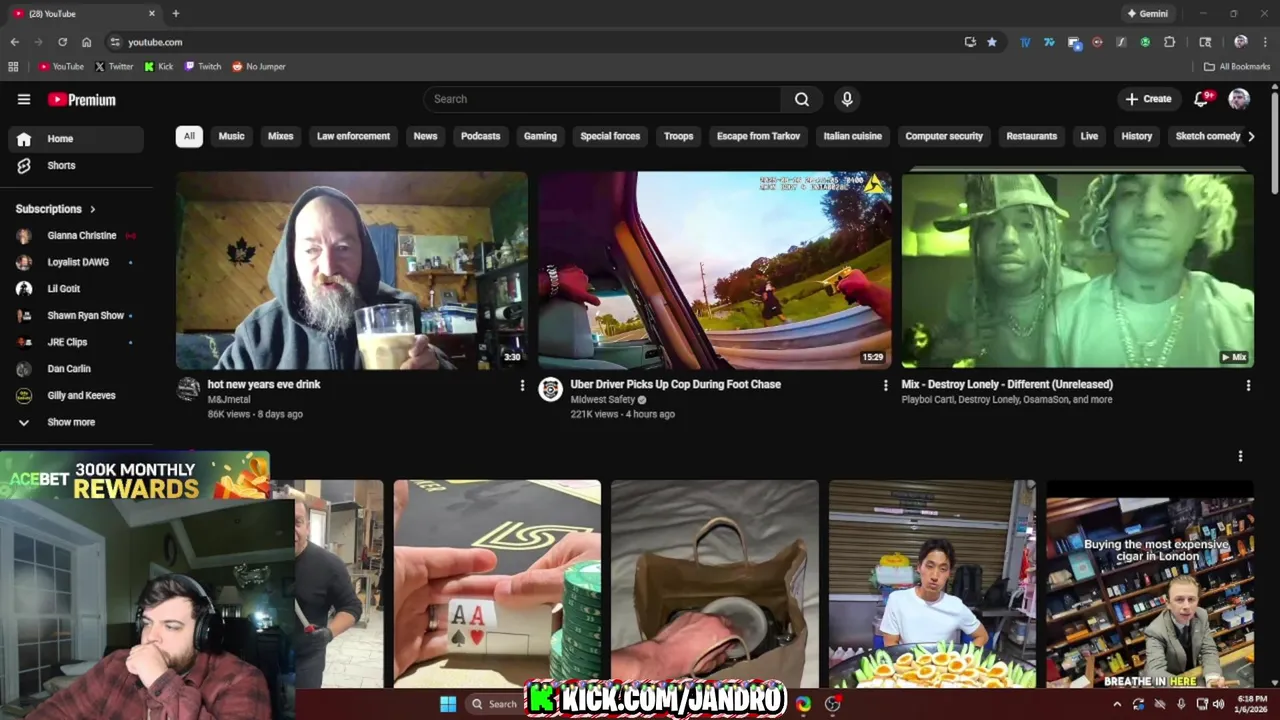Open Midwest Safety channel avatar

point(550,390)
